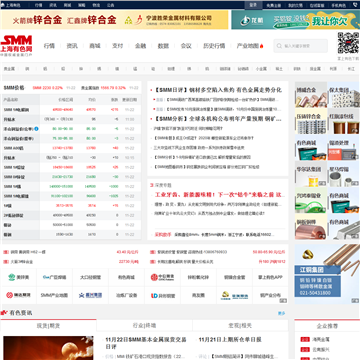
Task: Click the SMM 上海有色网 logo
Action: [16, 45]
